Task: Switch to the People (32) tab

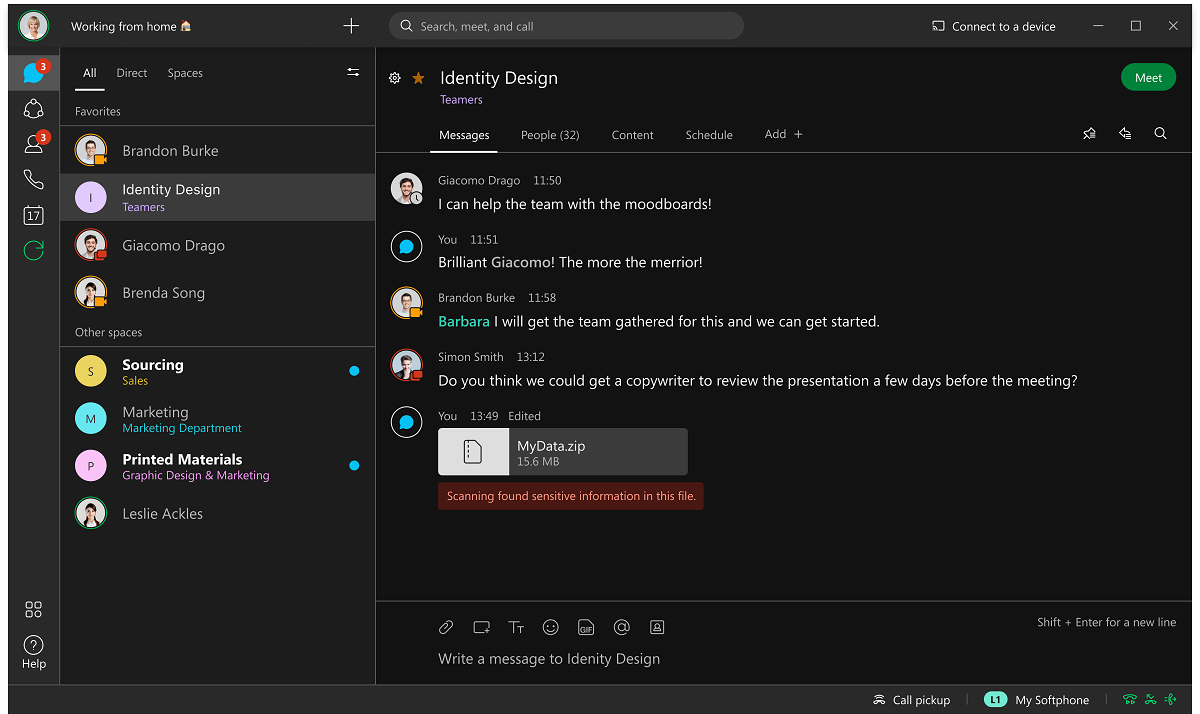Action: tap(550, 135)
